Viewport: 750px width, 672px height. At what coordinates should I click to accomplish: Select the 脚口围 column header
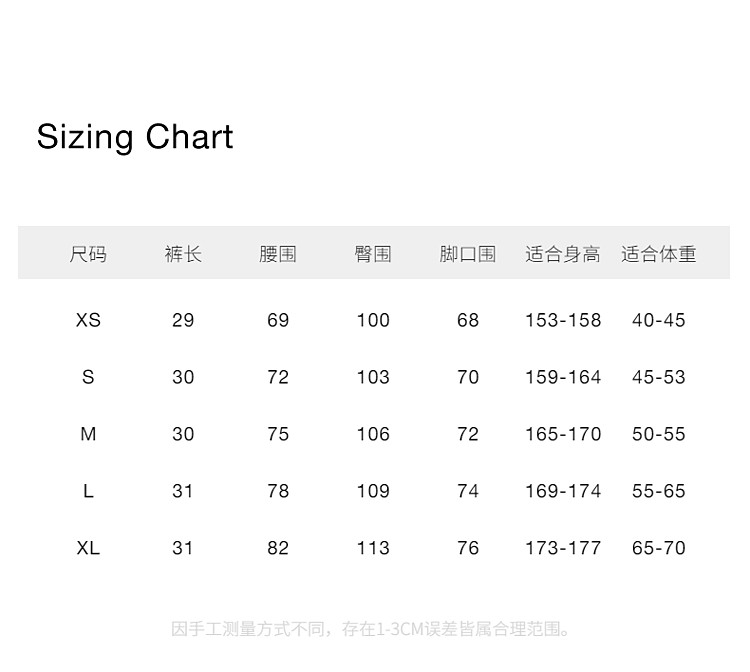click(x=468, y=254)
